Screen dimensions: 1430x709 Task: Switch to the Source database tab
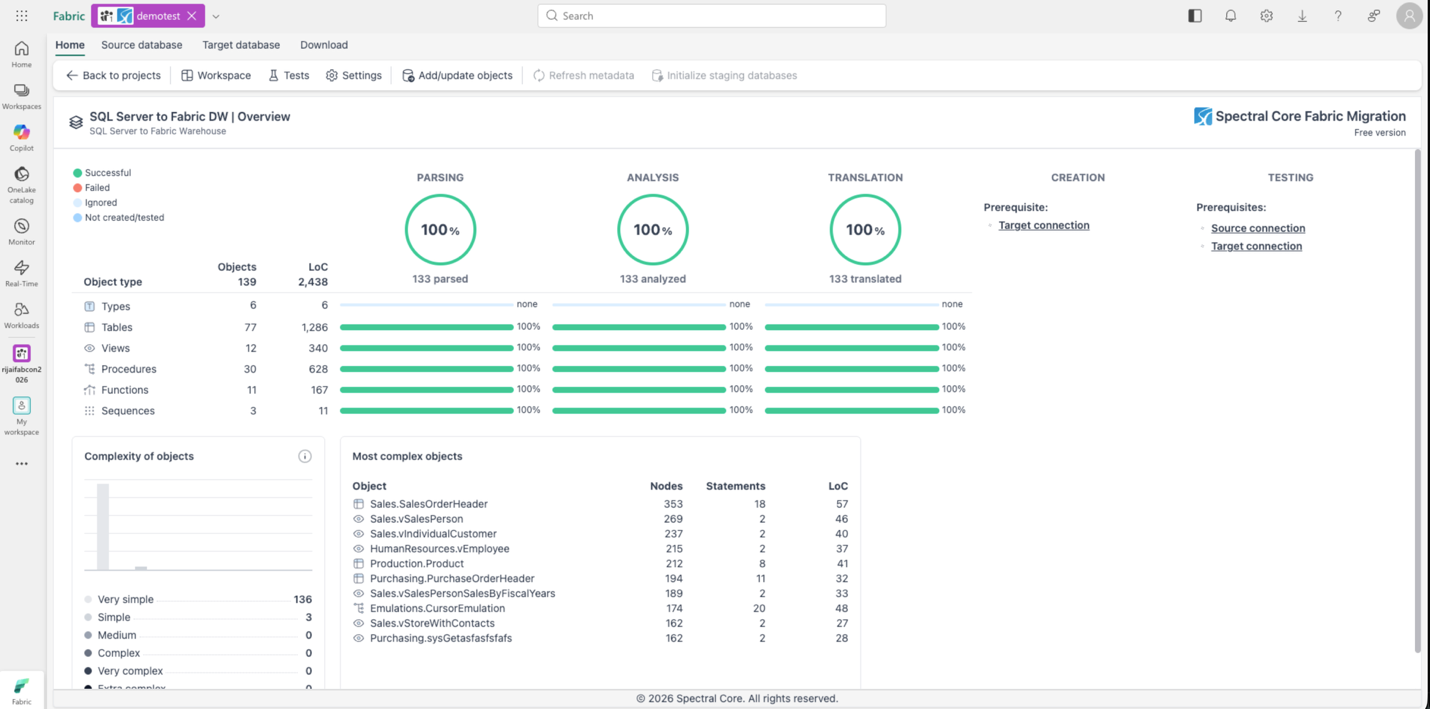(x=141, y=45)
